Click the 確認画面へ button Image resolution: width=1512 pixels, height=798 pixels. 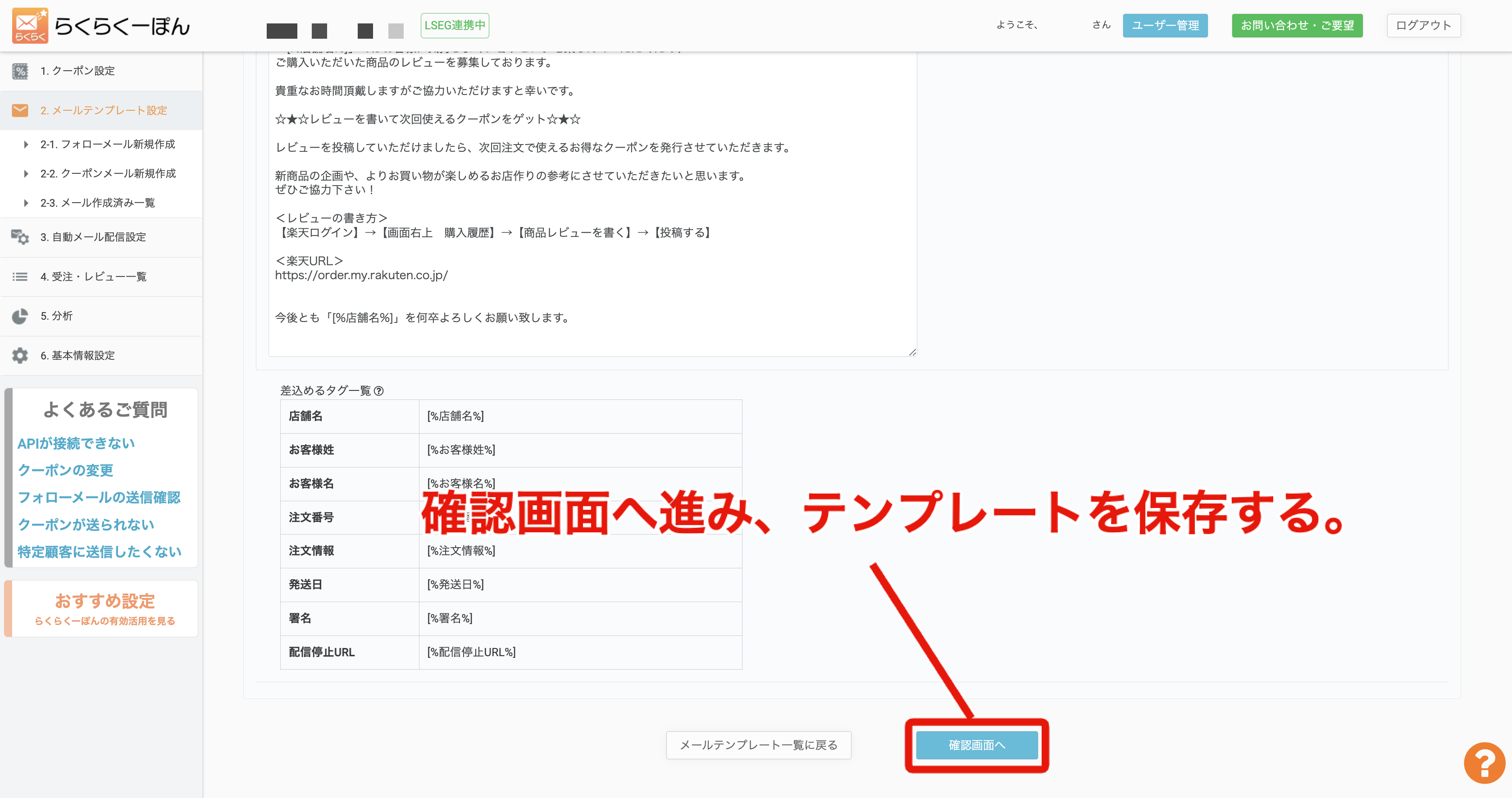tap(977, 745)
